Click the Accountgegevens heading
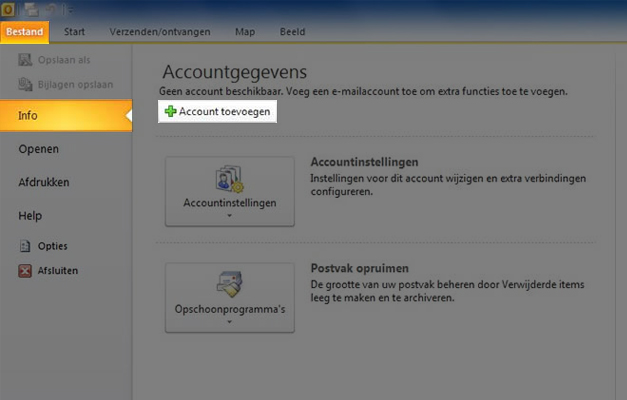This screenshot has width=627, height=400. (x=235, y=72)
